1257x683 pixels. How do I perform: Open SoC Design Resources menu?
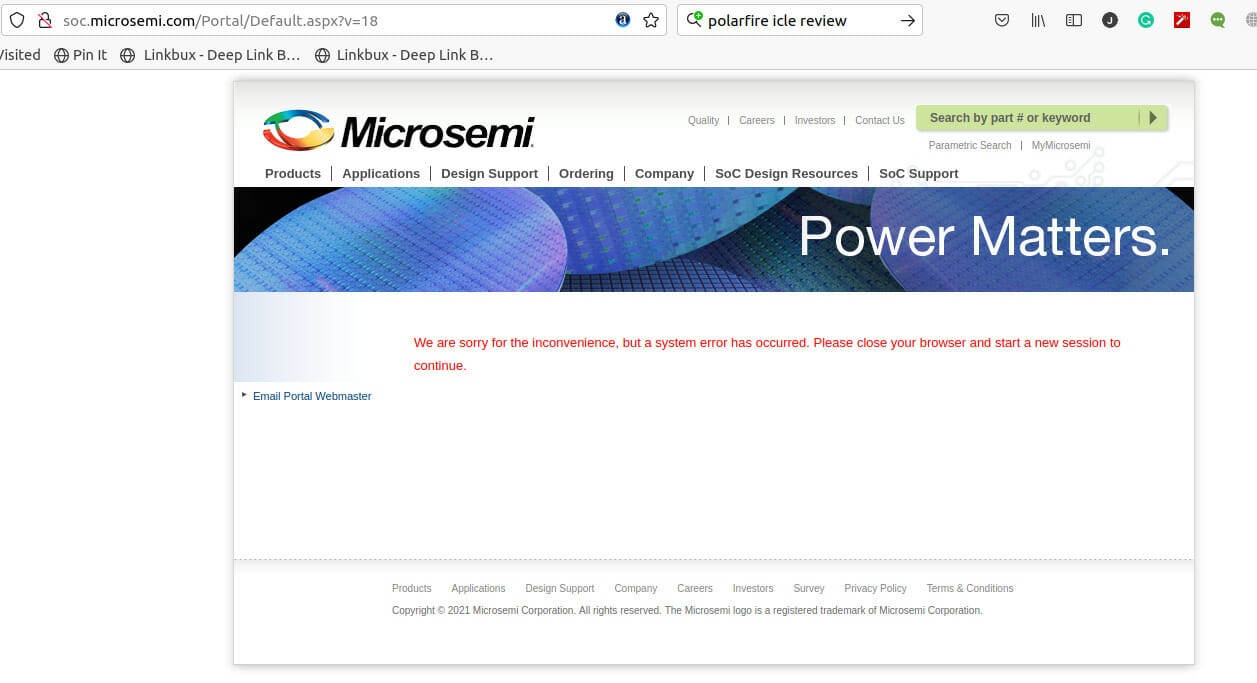point(786,173)
